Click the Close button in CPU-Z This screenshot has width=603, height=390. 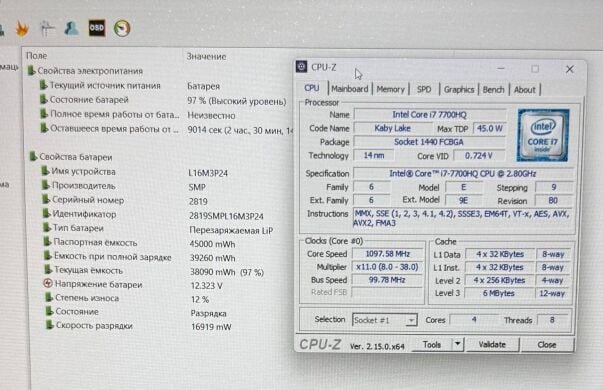pos(547,345)
